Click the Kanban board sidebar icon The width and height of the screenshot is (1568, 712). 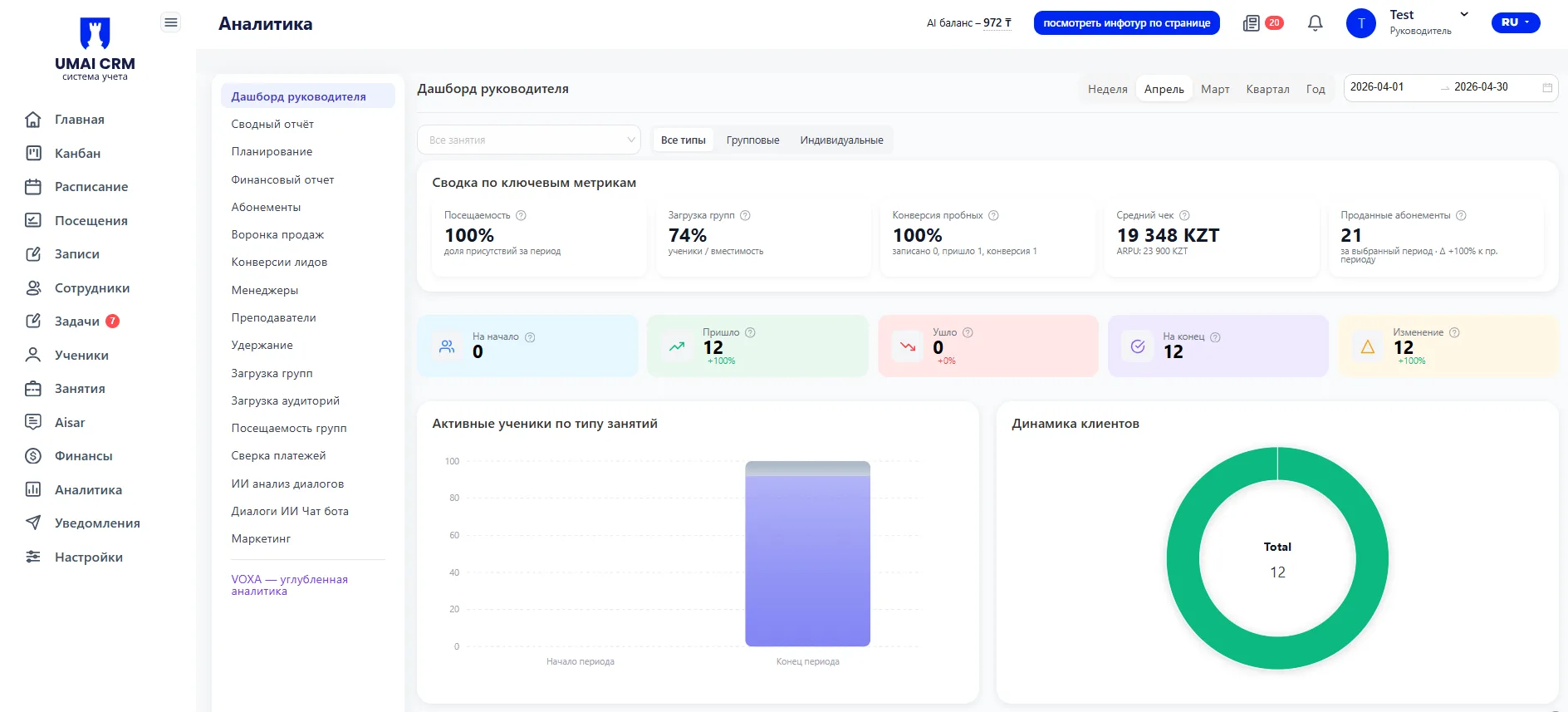point(33,153)
